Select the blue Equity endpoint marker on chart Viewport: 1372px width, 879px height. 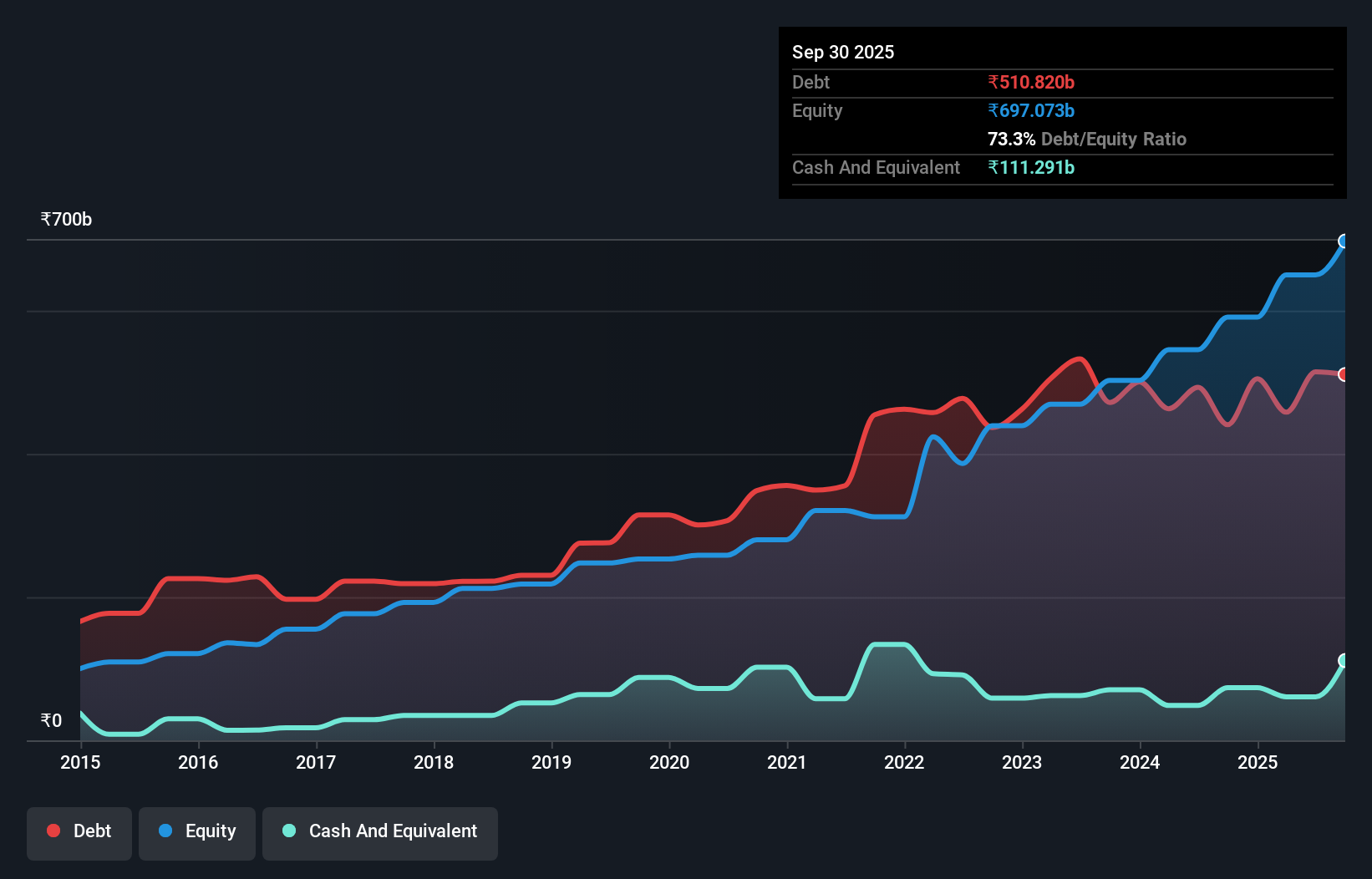point(1344,241)
